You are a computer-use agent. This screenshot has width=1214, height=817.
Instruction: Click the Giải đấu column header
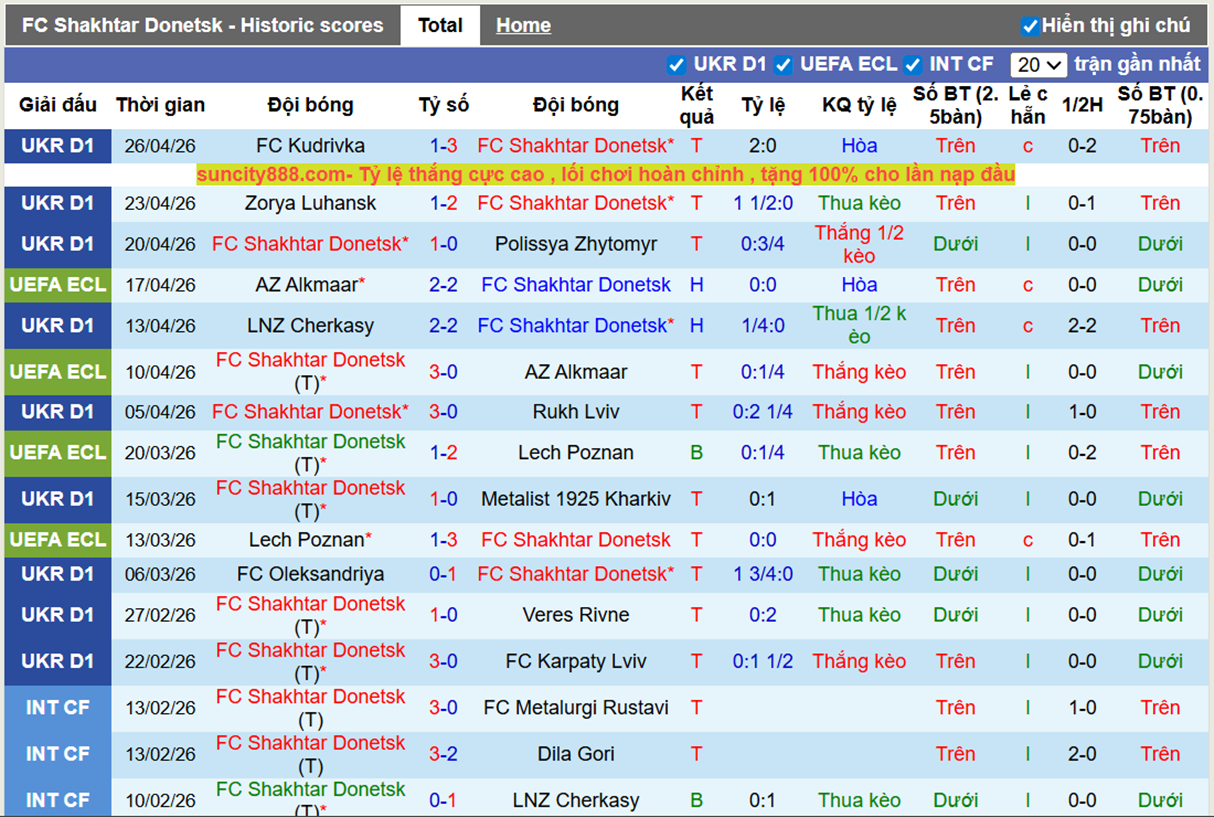(x=55, y=104)
